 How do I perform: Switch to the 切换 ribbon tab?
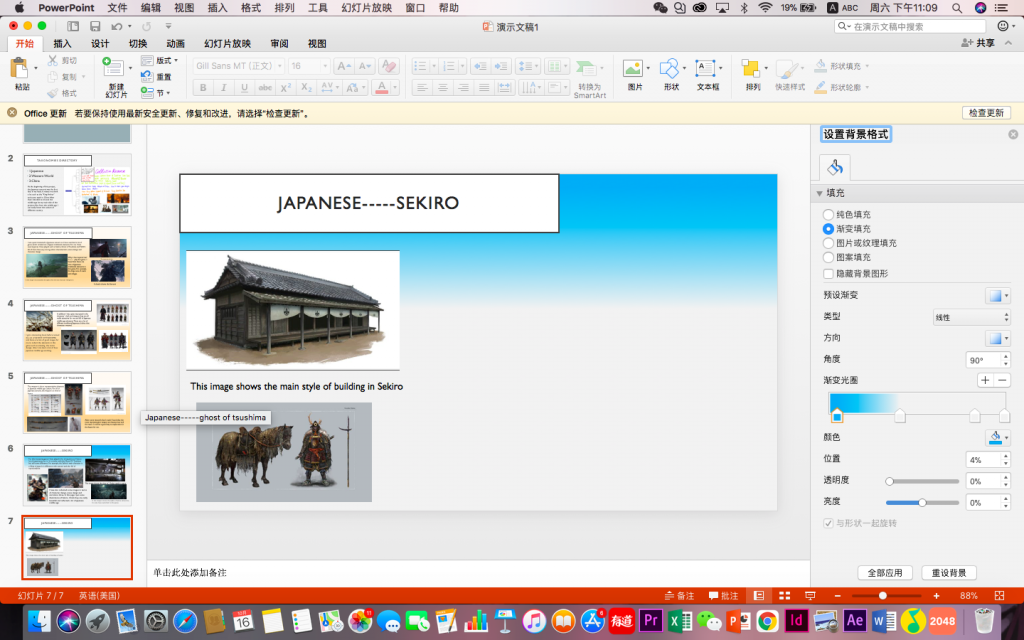(x=138, y=43)
